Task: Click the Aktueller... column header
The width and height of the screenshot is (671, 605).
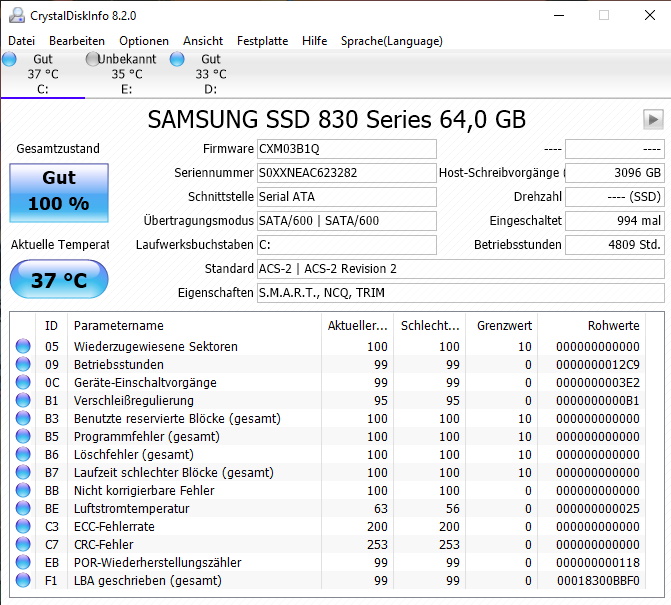Action: tap(358, 326)
